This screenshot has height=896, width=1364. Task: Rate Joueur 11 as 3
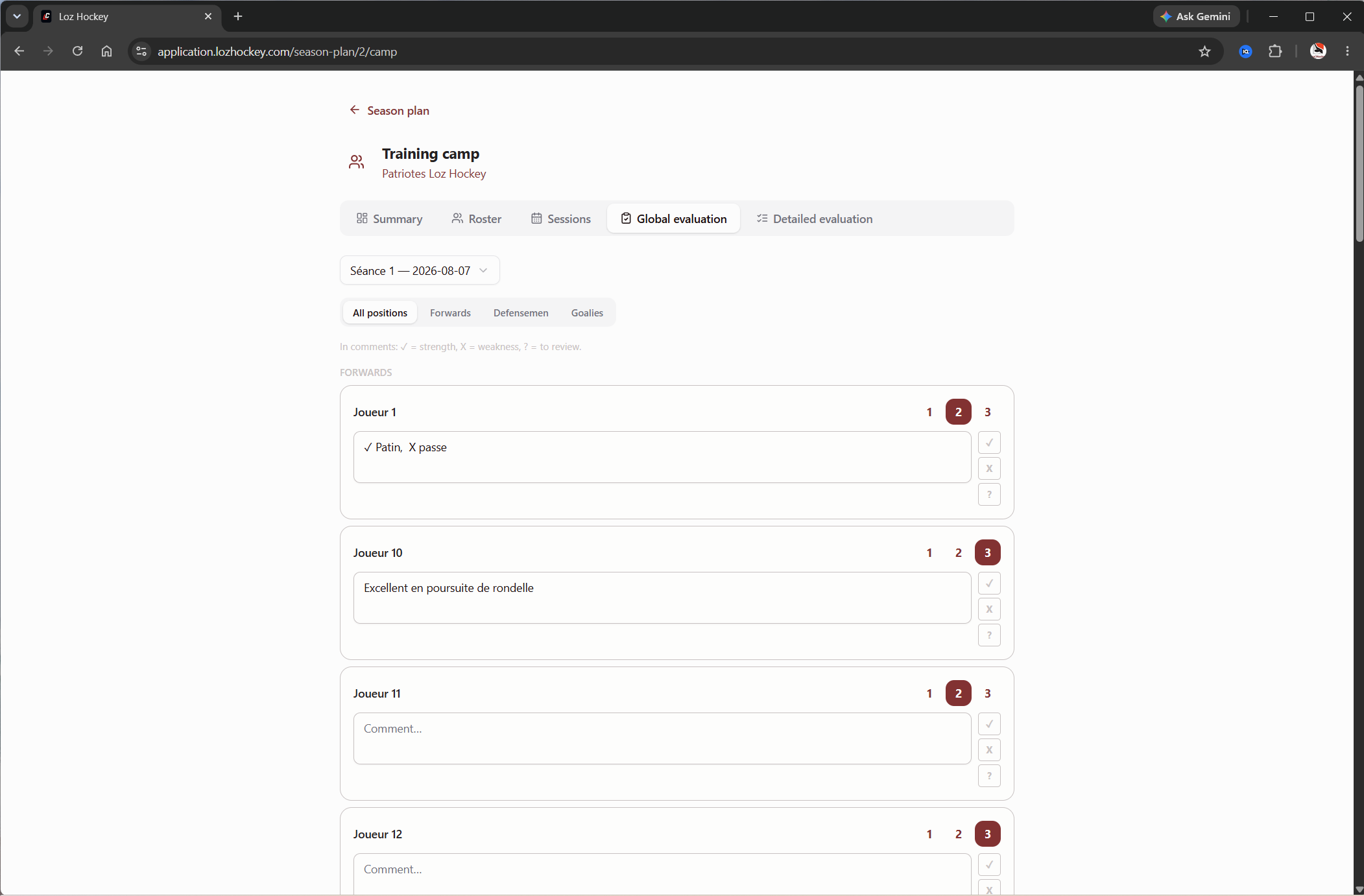coord(988,694)
